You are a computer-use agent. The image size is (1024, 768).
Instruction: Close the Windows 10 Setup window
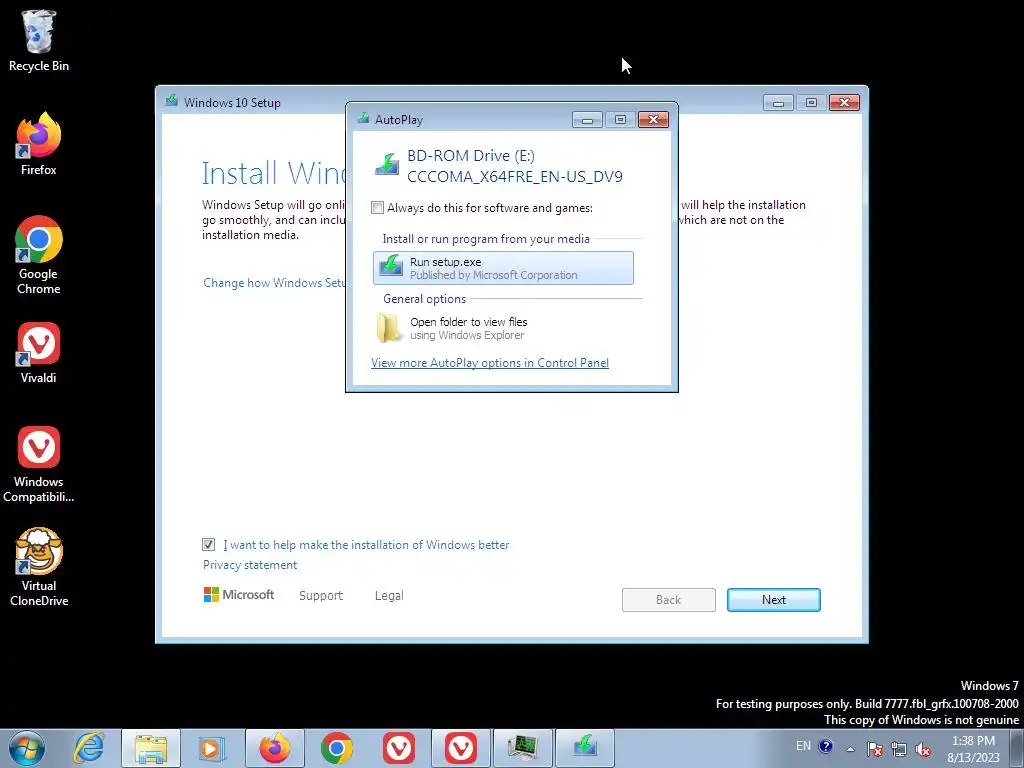tap(844, 103)
